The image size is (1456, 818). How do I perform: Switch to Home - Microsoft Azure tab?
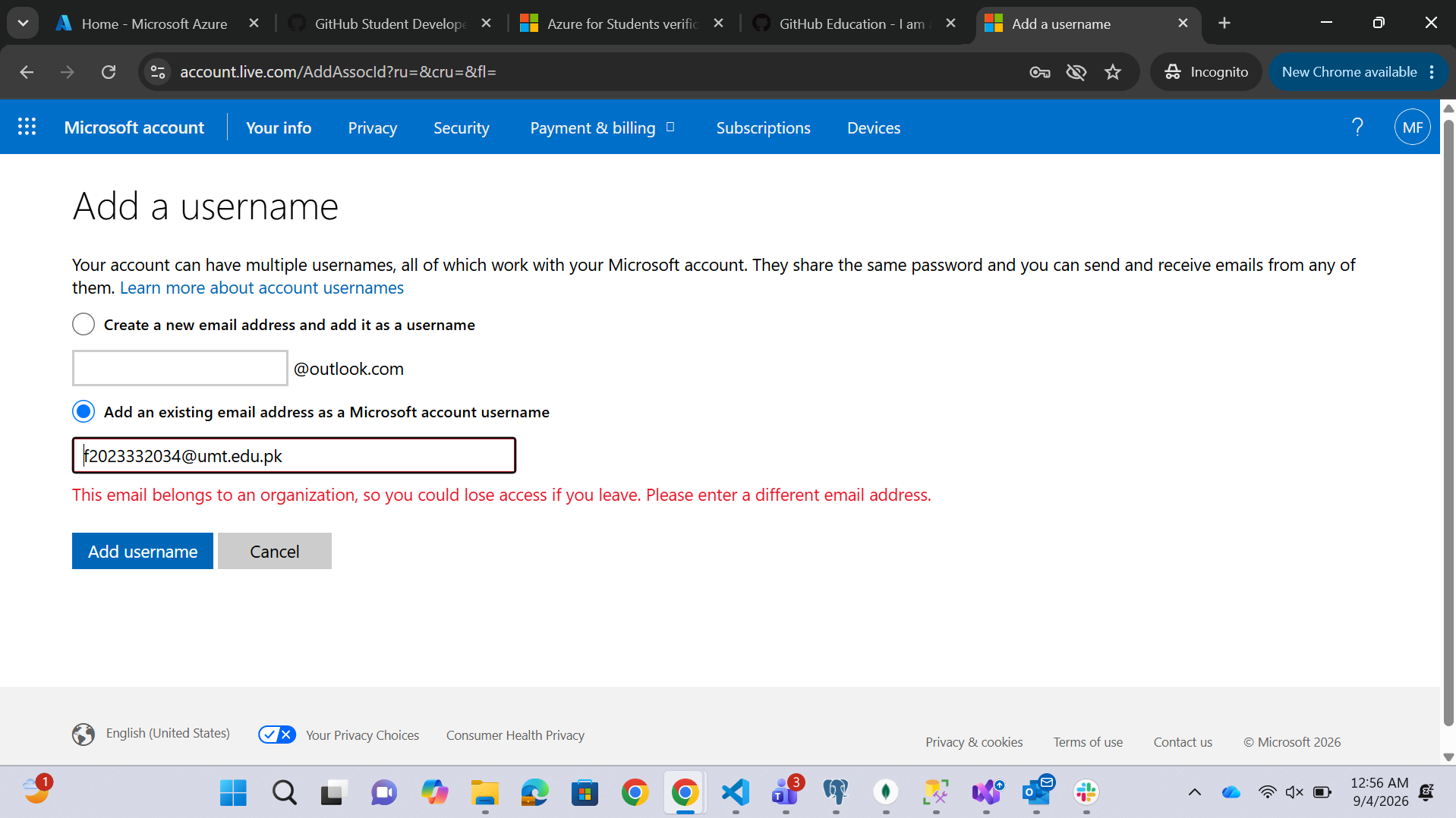[x=154, y=24]
